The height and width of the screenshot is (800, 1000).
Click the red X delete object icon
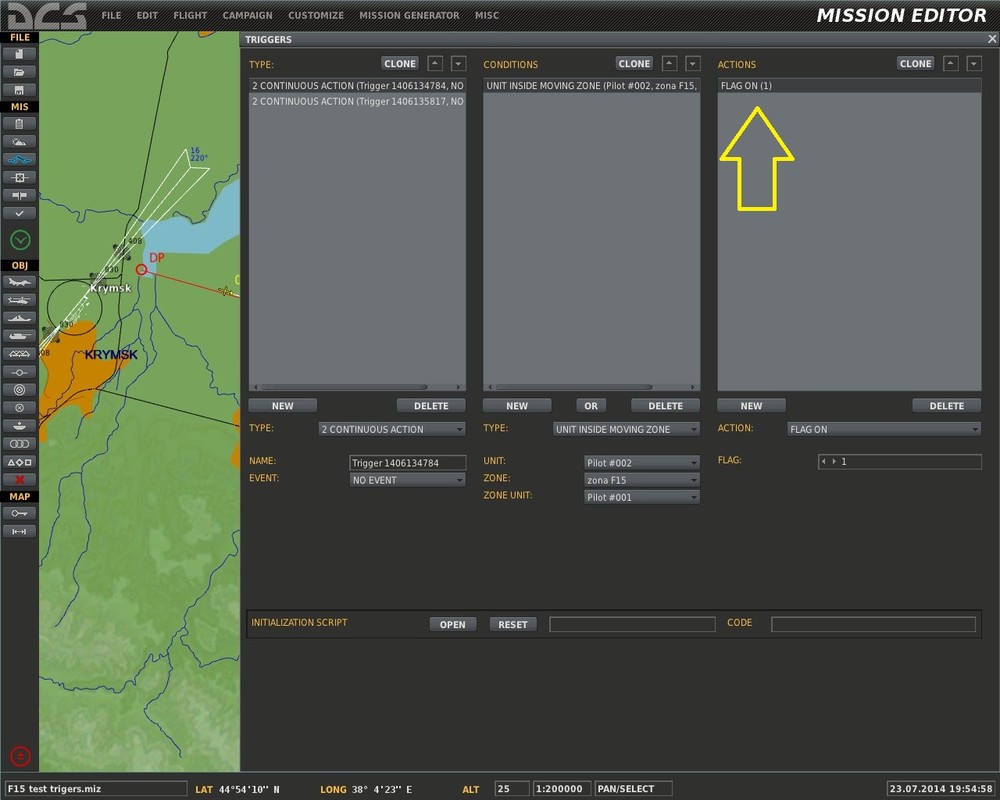click(x=20, y=480)
